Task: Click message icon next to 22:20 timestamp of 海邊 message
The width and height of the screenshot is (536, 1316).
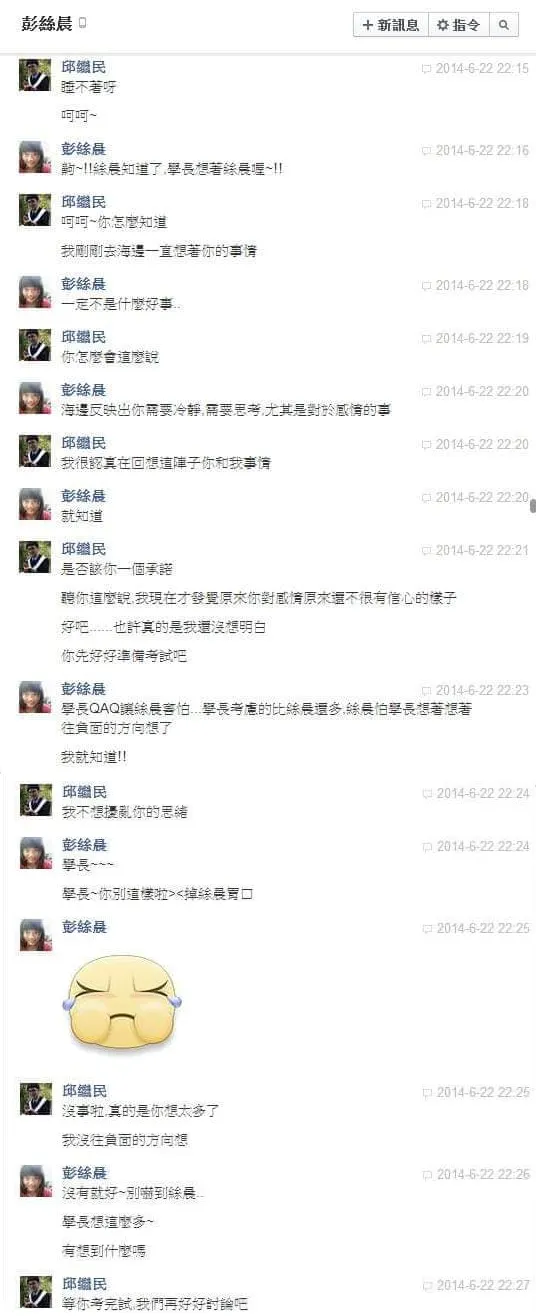Action: coord(427,392)
